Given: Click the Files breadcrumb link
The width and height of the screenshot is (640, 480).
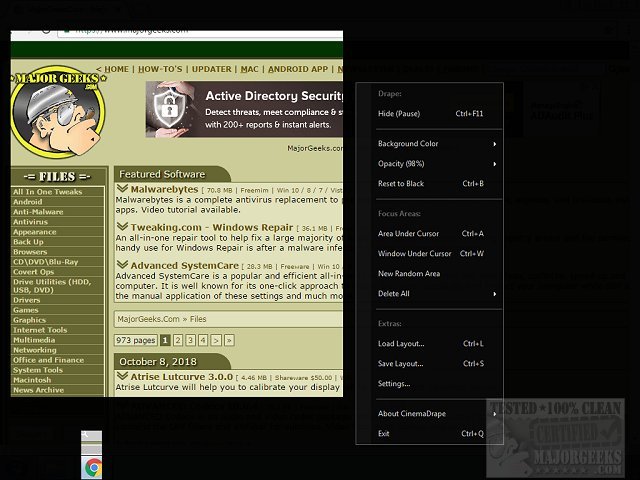Looking at the screenshot, I should [x=198, y=319].
